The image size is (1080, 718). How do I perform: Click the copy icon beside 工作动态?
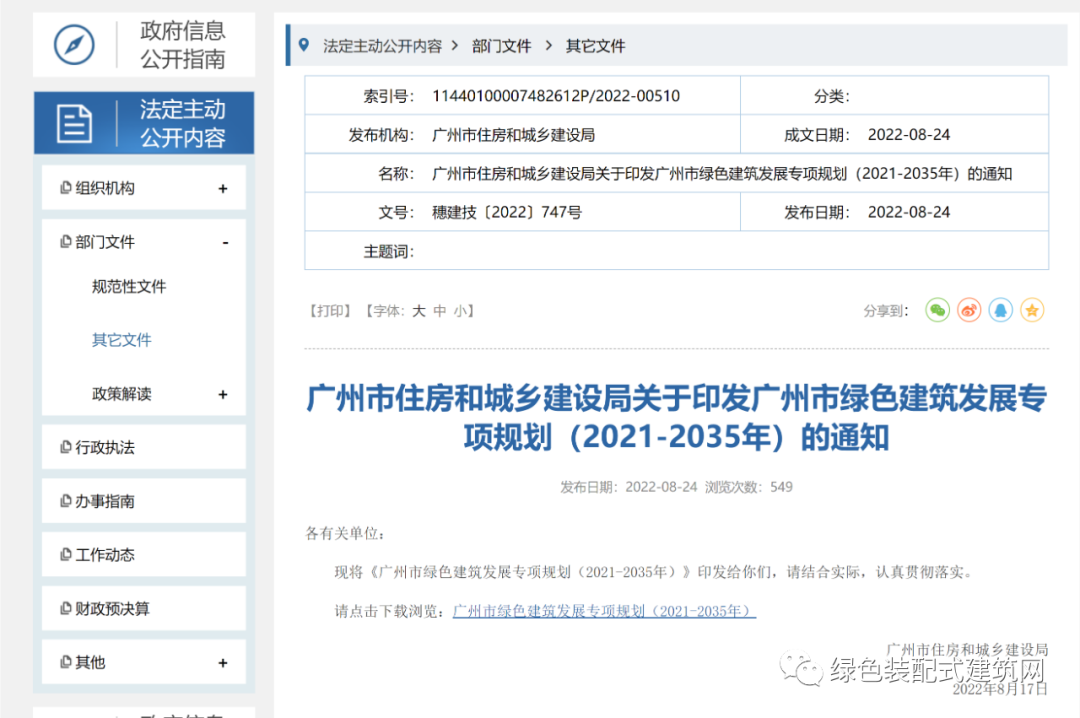coord(65,554)
